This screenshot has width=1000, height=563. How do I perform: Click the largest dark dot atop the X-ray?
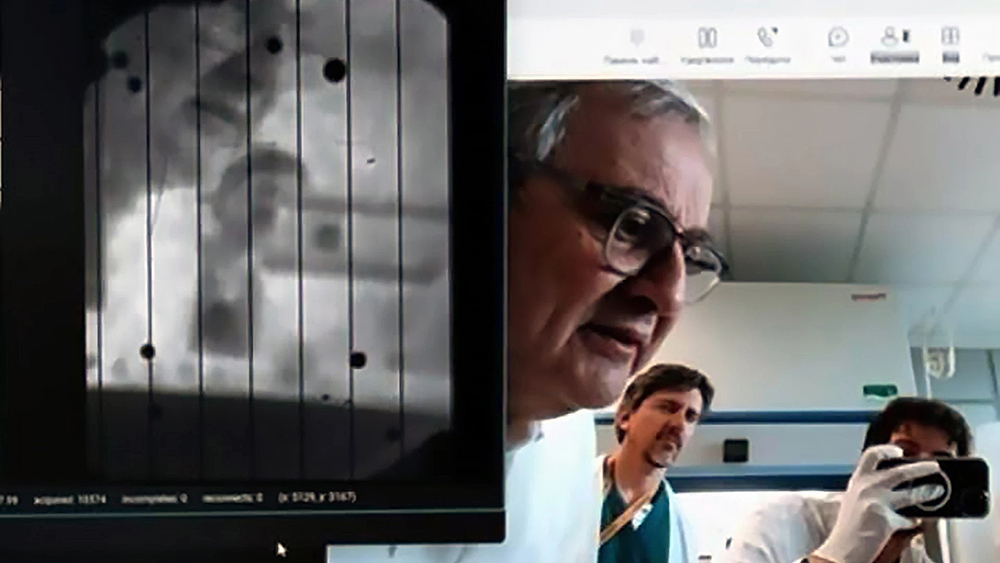pyautogui.click(x=334, y=69)
